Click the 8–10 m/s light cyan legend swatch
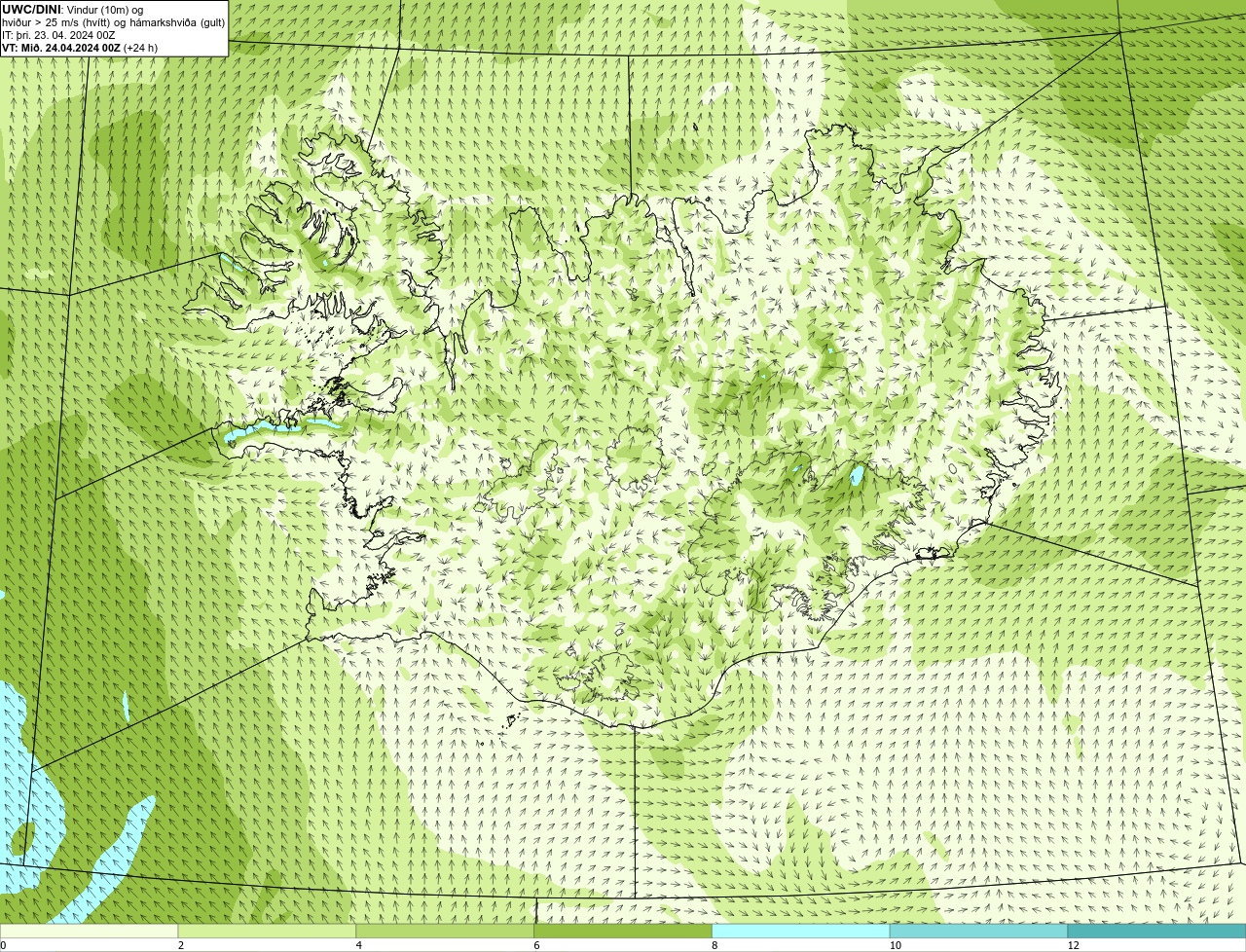This screenshot has height=952, width=1246. pyautogui.click(x=801, y=932)
